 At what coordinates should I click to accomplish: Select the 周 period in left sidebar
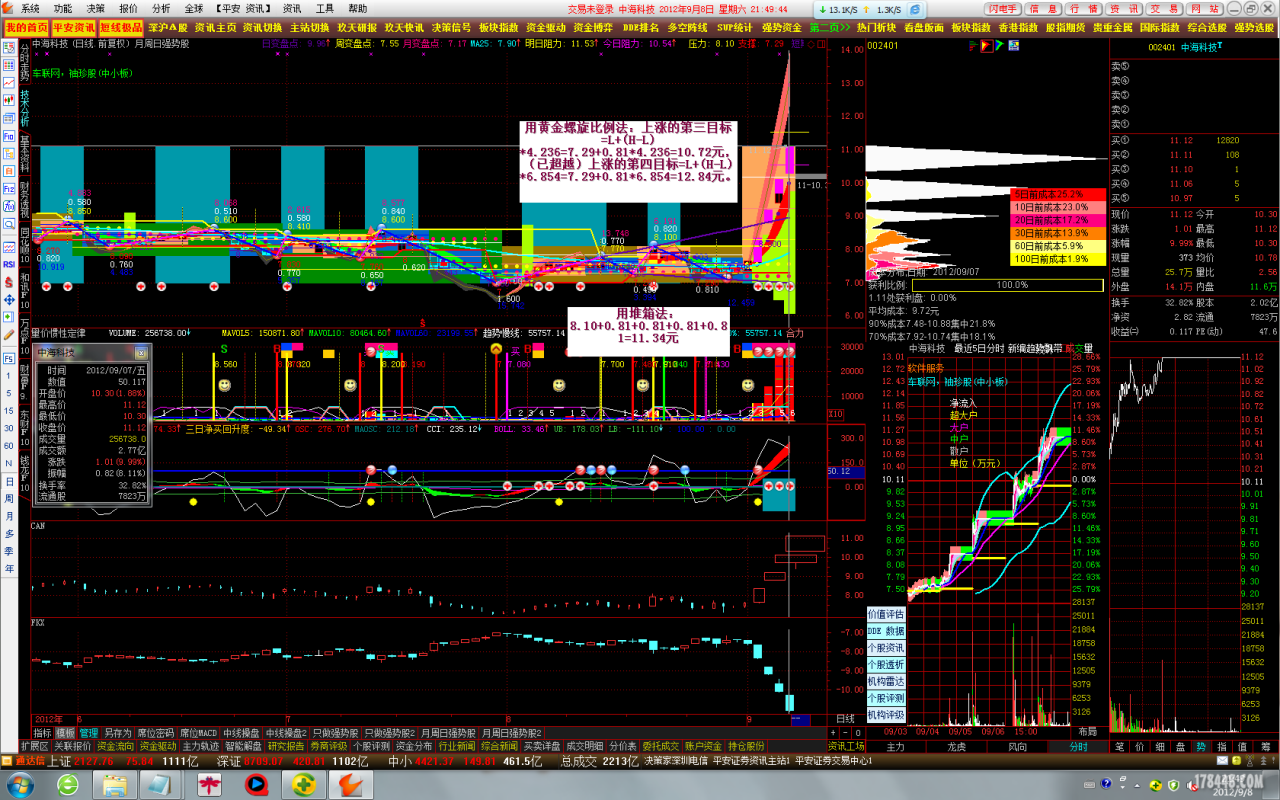pos(9,500)
